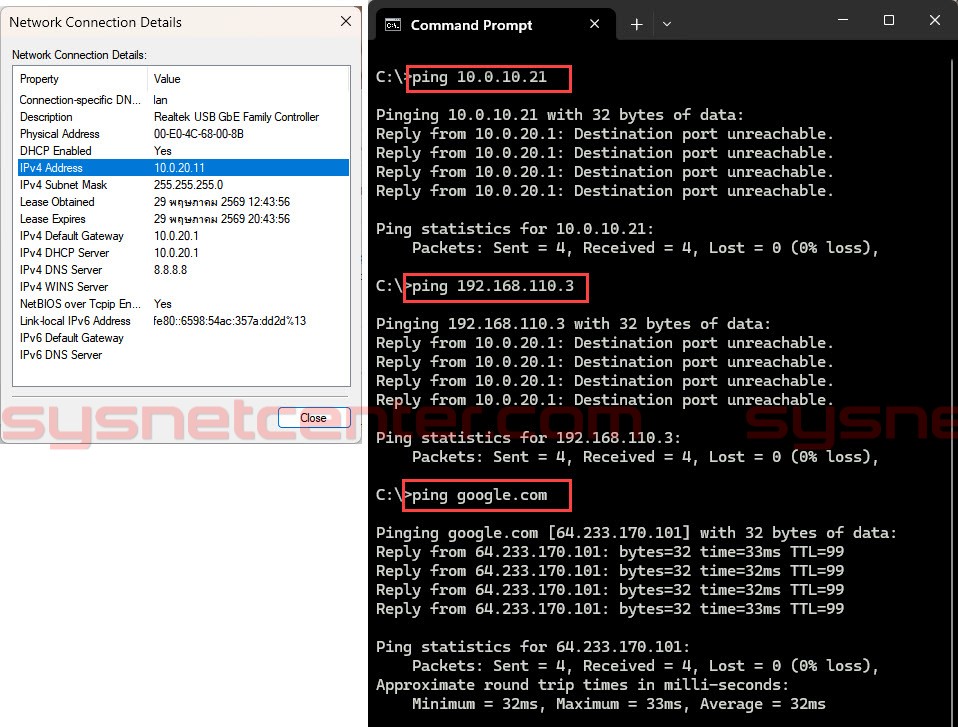The height and width of the screenshot is (727, 958).
Task: Click the 255.255.255.0 subnet mask value
Action: click(188, 184)
